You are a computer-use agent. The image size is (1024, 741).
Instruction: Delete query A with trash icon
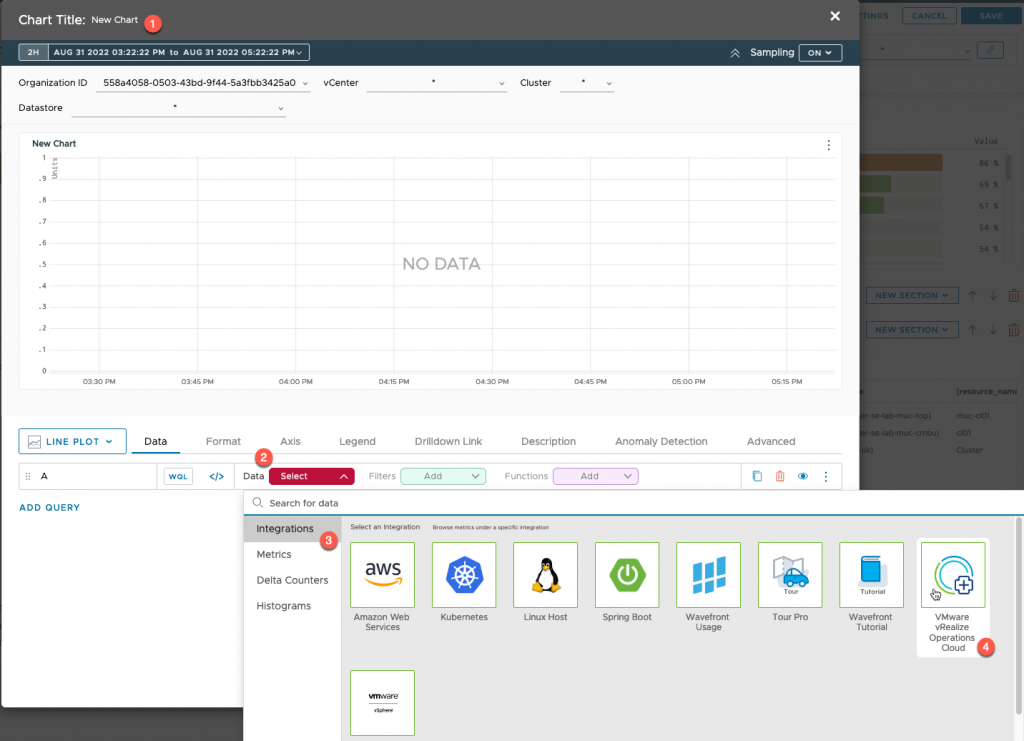tap(780, 476)
